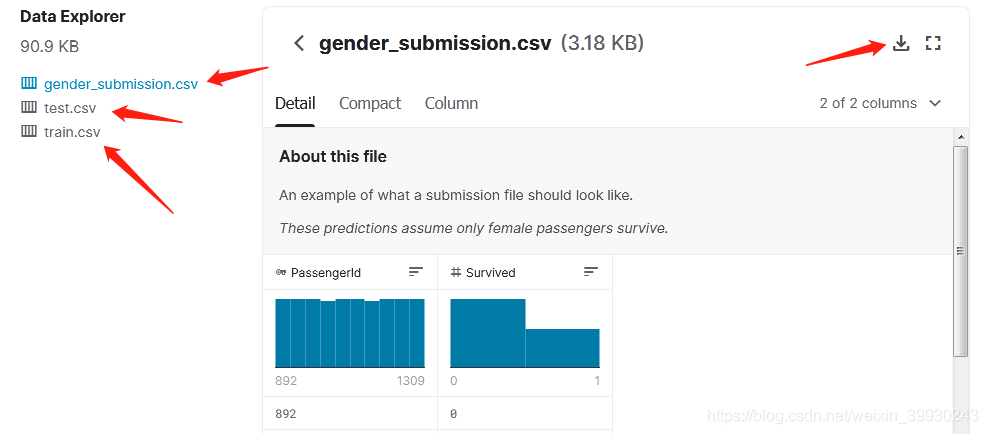This screenshot has height=434, width=988.
Task: Click the hash icon in Survived header
Action: click(x=456, y=273)
